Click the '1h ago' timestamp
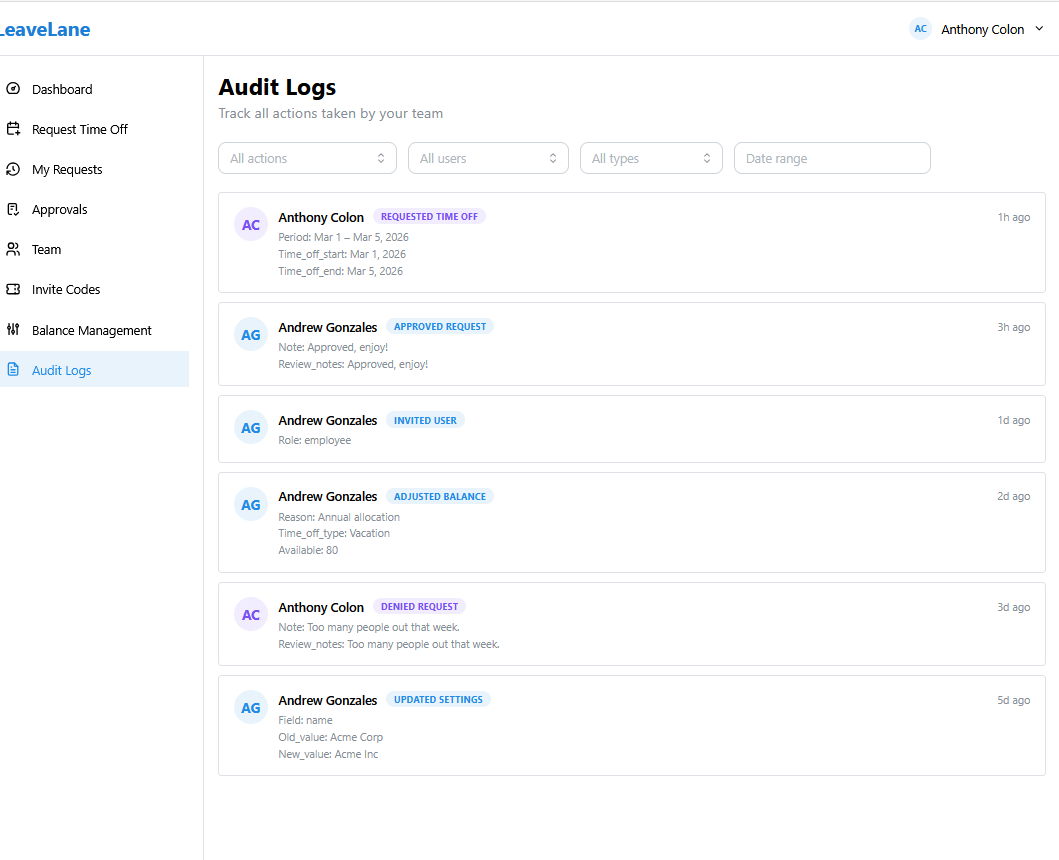The height and width of the screenshot is (860, 1059). coord(1014,217)
